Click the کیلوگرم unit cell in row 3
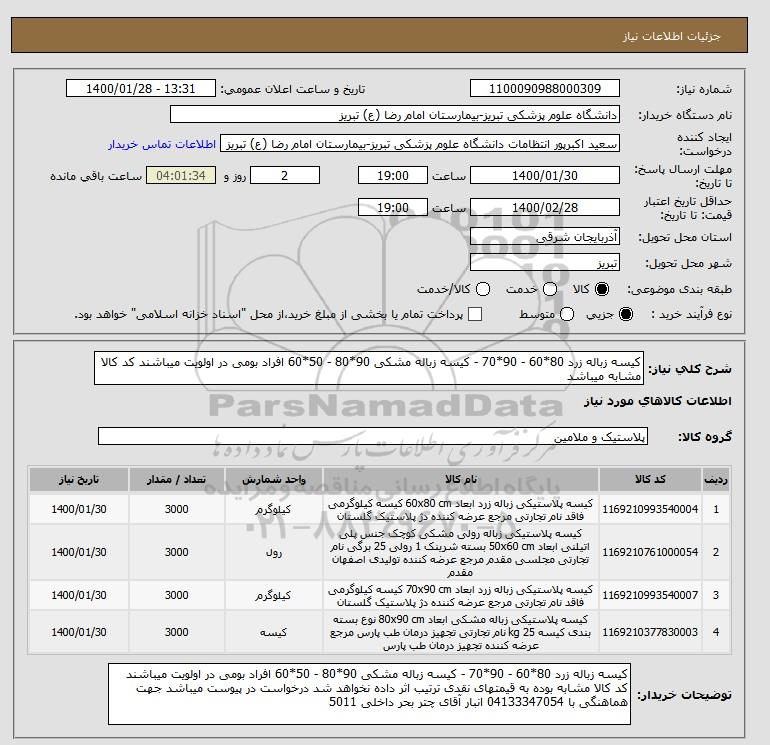Image resolution: width=770 pixels, height=745 pixels. [x=274, y=595]
